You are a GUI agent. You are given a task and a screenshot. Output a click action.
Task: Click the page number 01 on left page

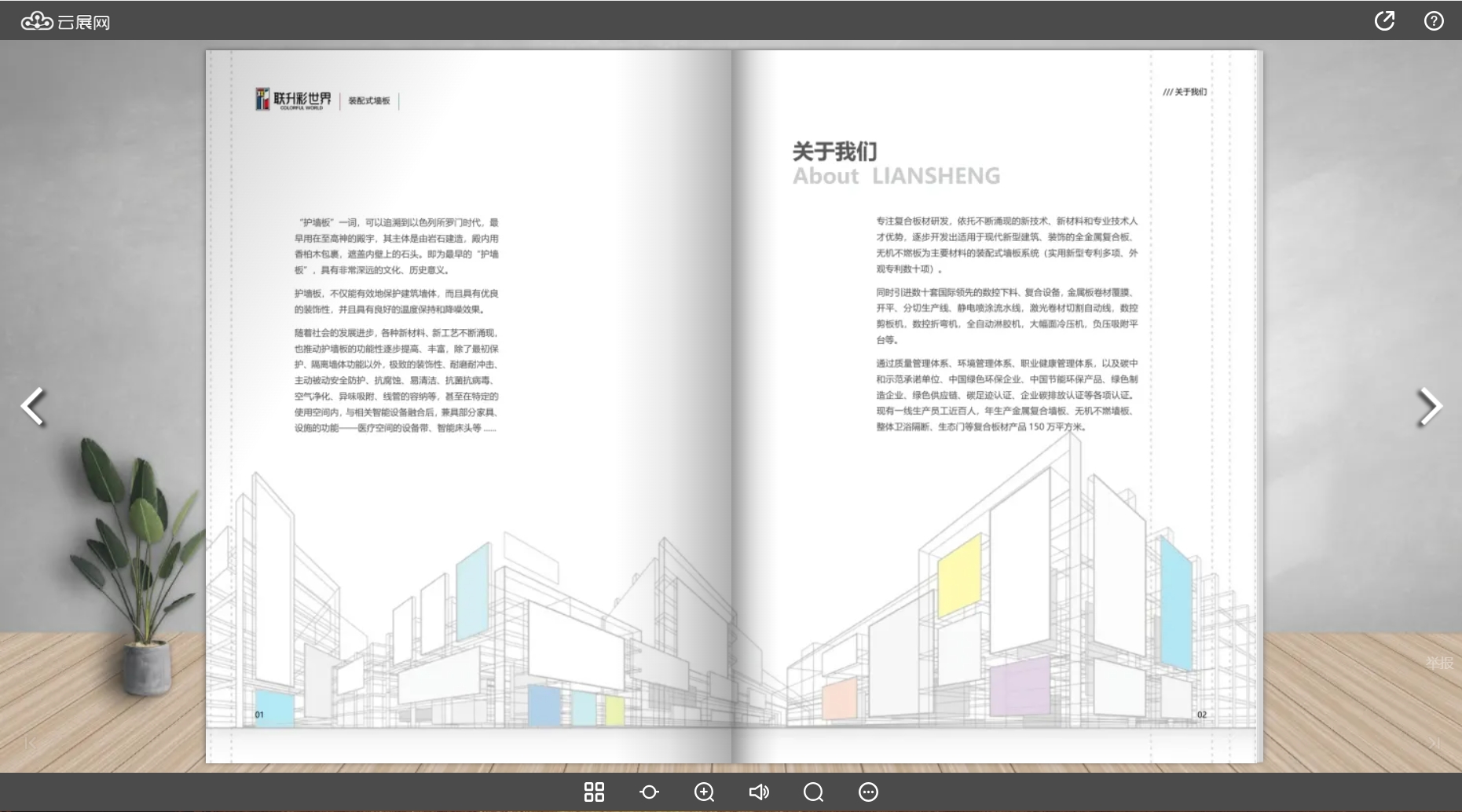click(259, 715)
